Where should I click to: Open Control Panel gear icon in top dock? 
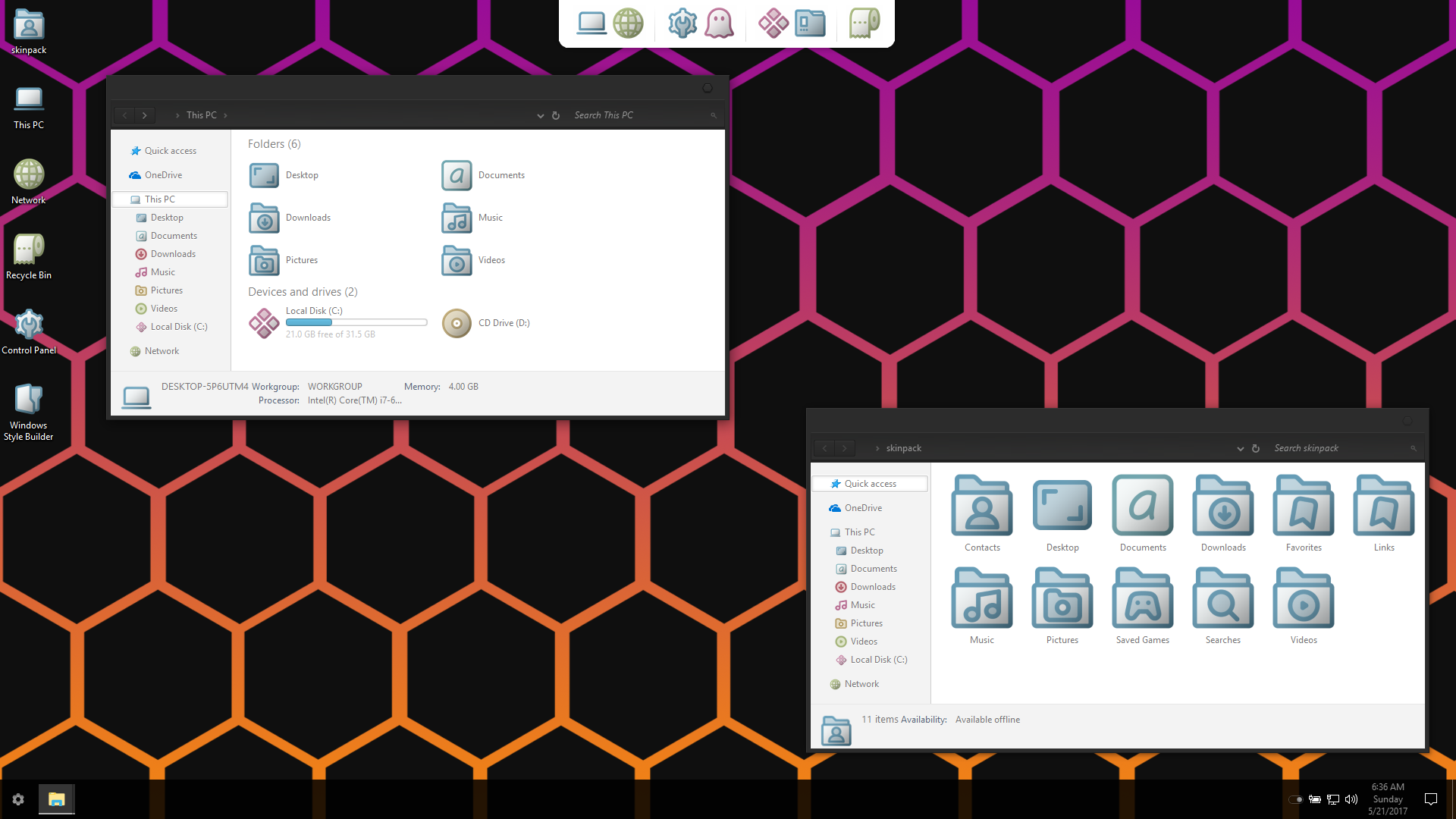682,24
